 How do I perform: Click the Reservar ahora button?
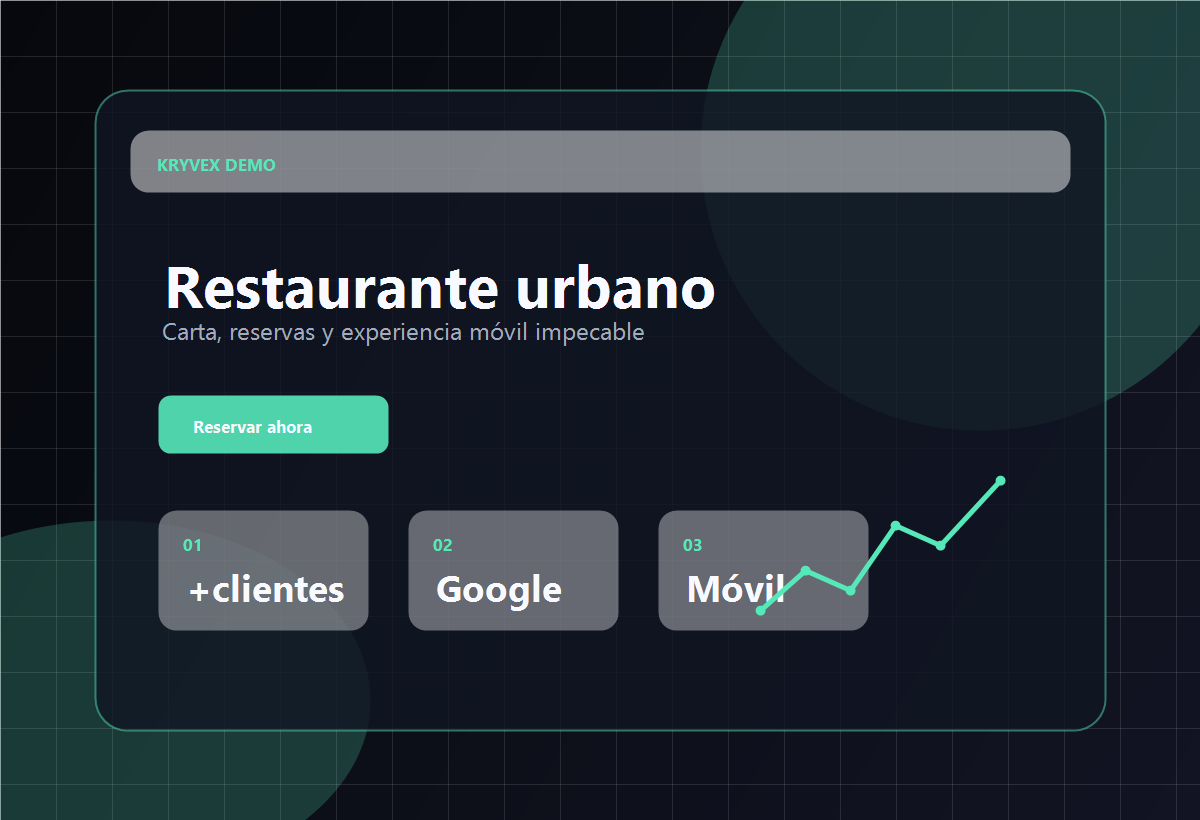point(273,425)
